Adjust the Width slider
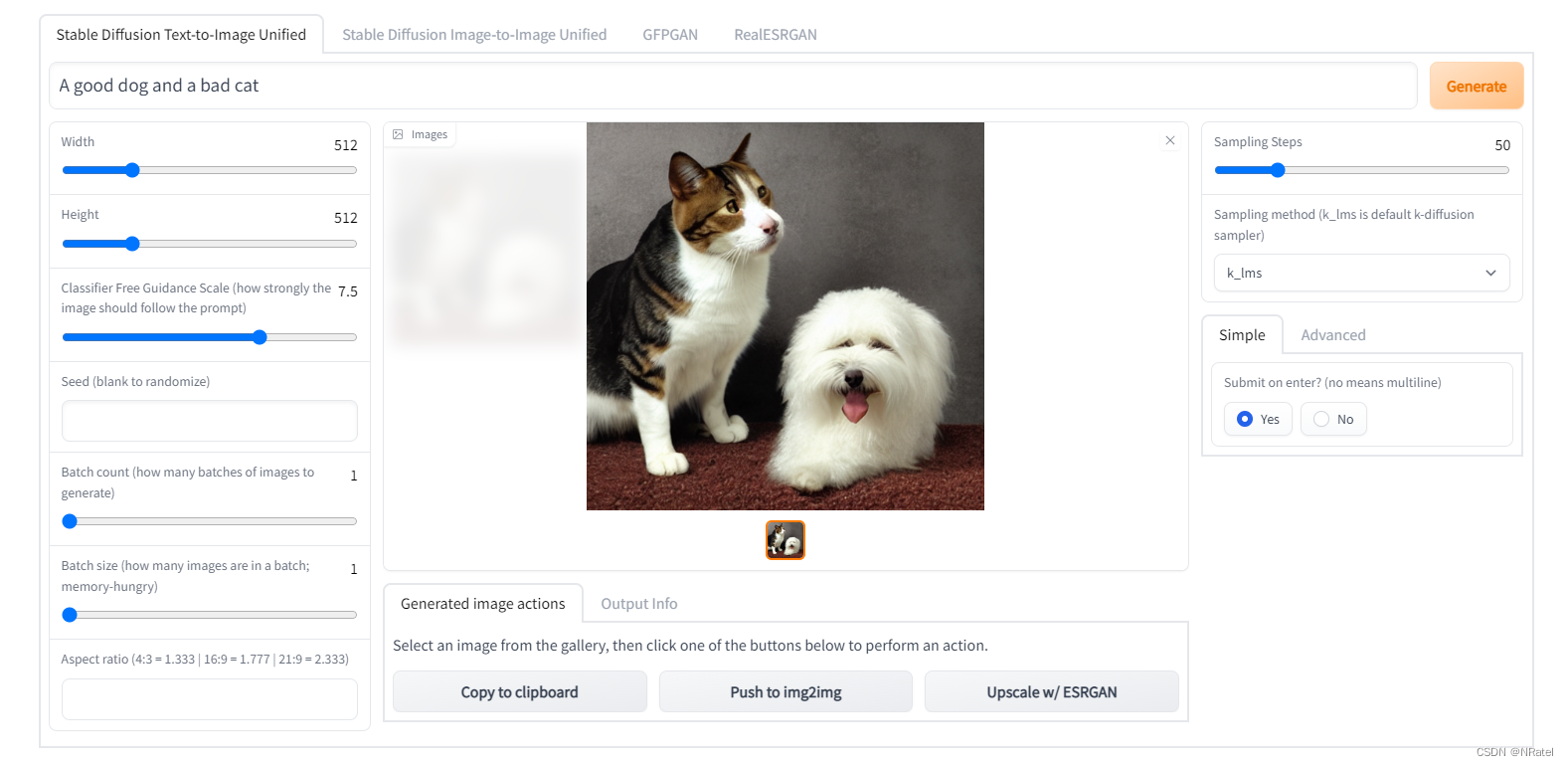This screenshot has height=766, width=1568. click(209, 170)
